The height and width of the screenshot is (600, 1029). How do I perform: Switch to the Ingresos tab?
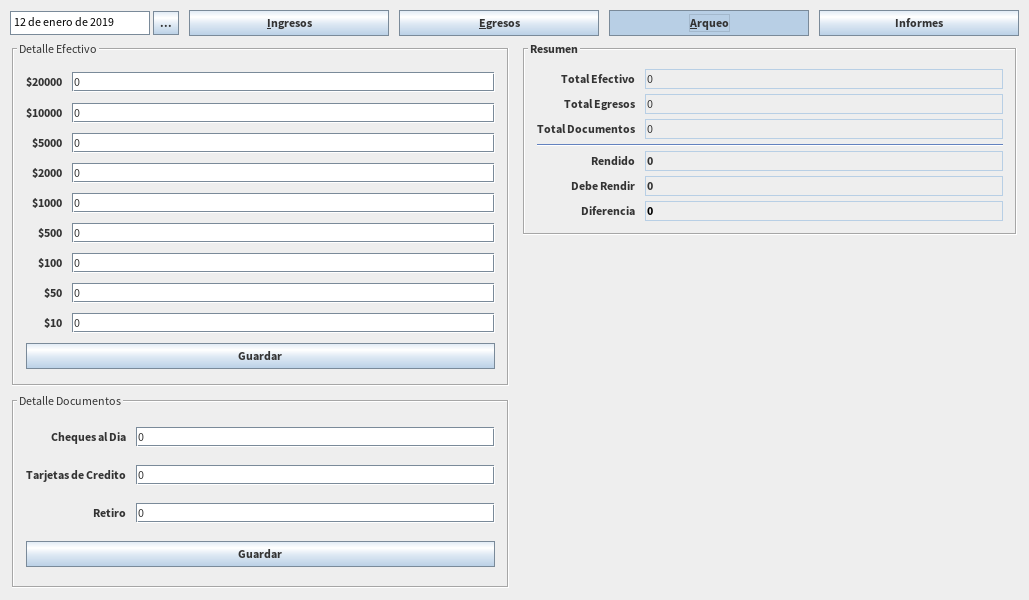[x=288, y=23]
